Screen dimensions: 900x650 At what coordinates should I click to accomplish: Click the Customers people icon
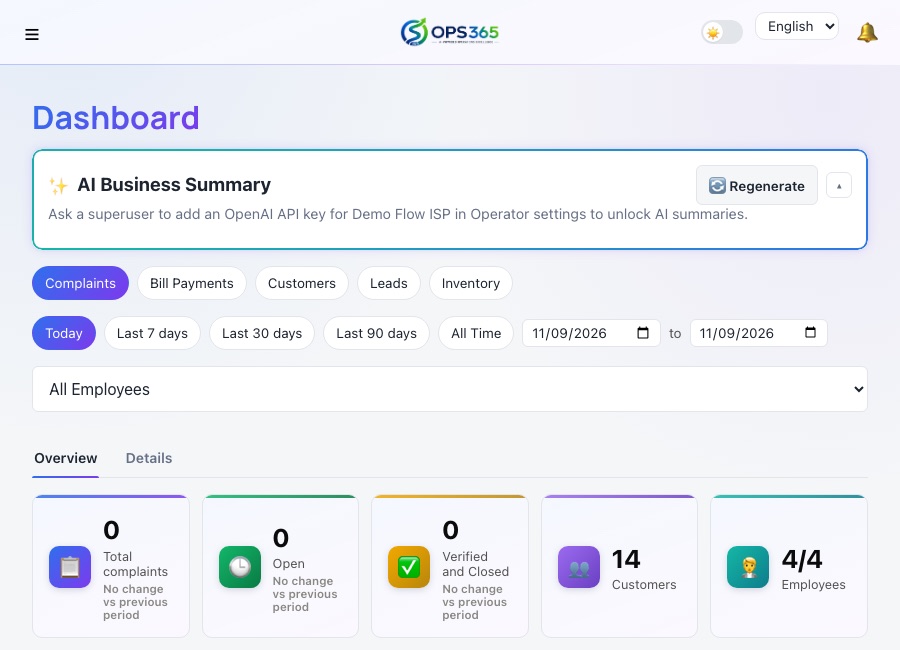tap(579, 567)
